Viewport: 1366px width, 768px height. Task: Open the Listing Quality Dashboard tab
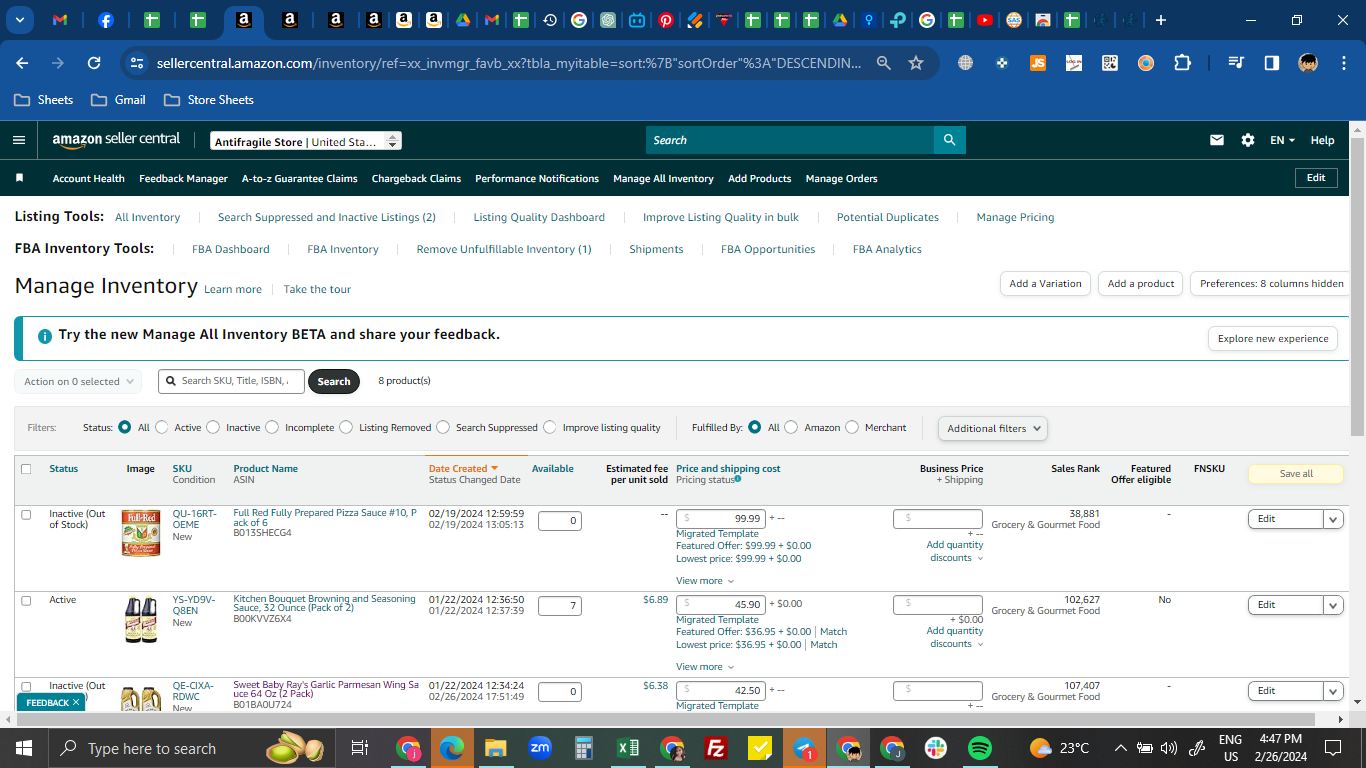(539, 217)
